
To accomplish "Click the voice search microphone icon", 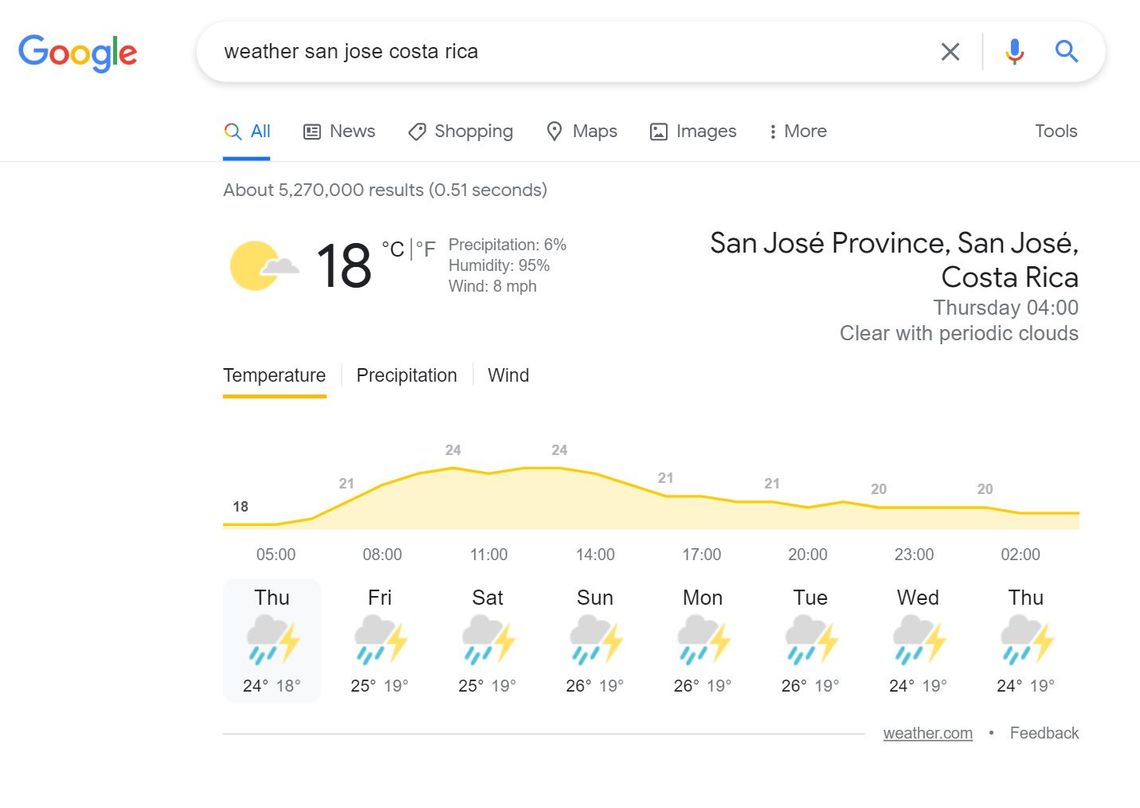I will (x=1014, y=52).
